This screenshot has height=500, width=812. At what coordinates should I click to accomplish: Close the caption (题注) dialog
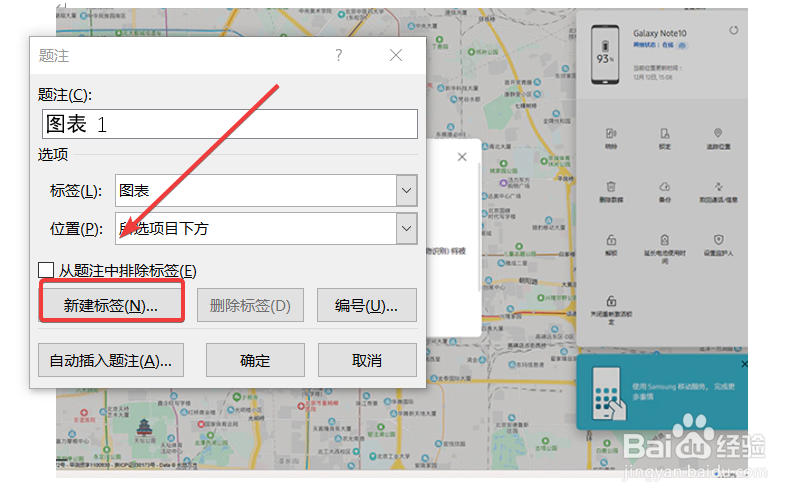pos(396,55)
